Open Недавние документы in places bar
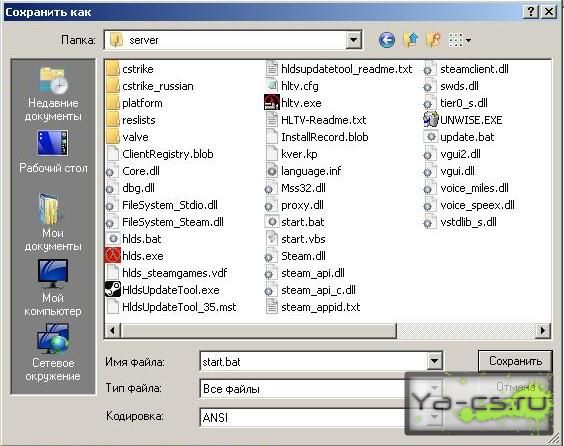Viewport: 564px width, 446px height. tap(53, 94)
